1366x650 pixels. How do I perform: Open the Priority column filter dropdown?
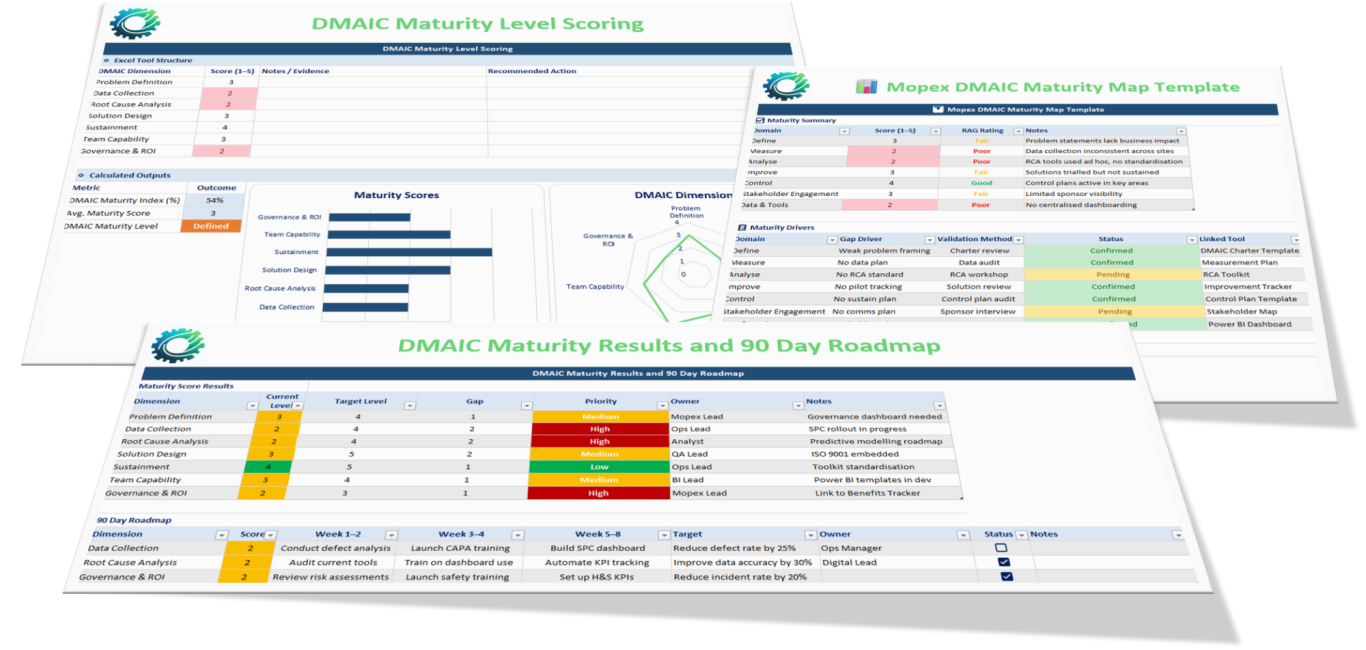[x=661, y=405]
